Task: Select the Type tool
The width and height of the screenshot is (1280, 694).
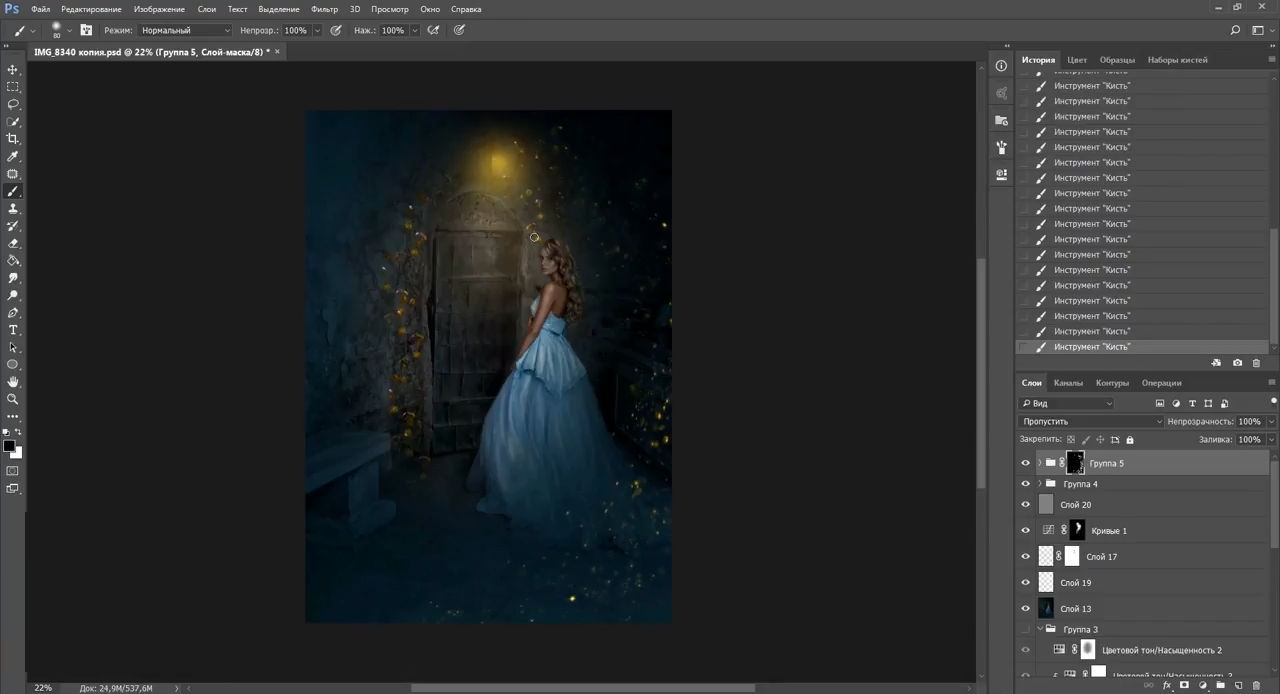Action: tap(13, 330)
